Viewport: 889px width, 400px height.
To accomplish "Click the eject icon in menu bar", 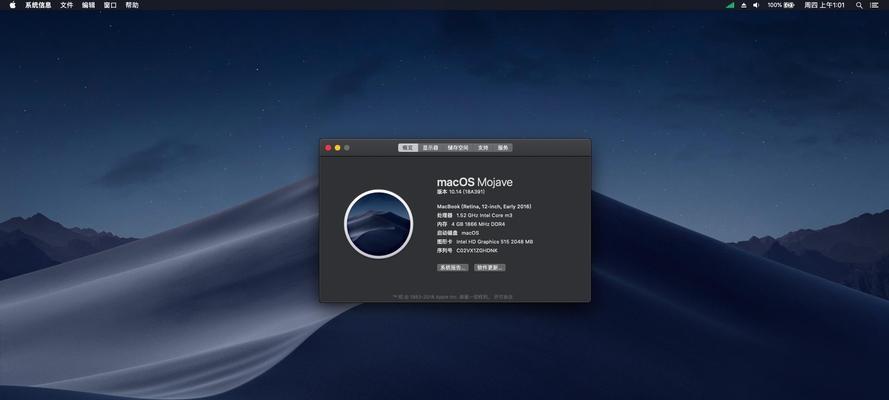I will pos(743,5).
